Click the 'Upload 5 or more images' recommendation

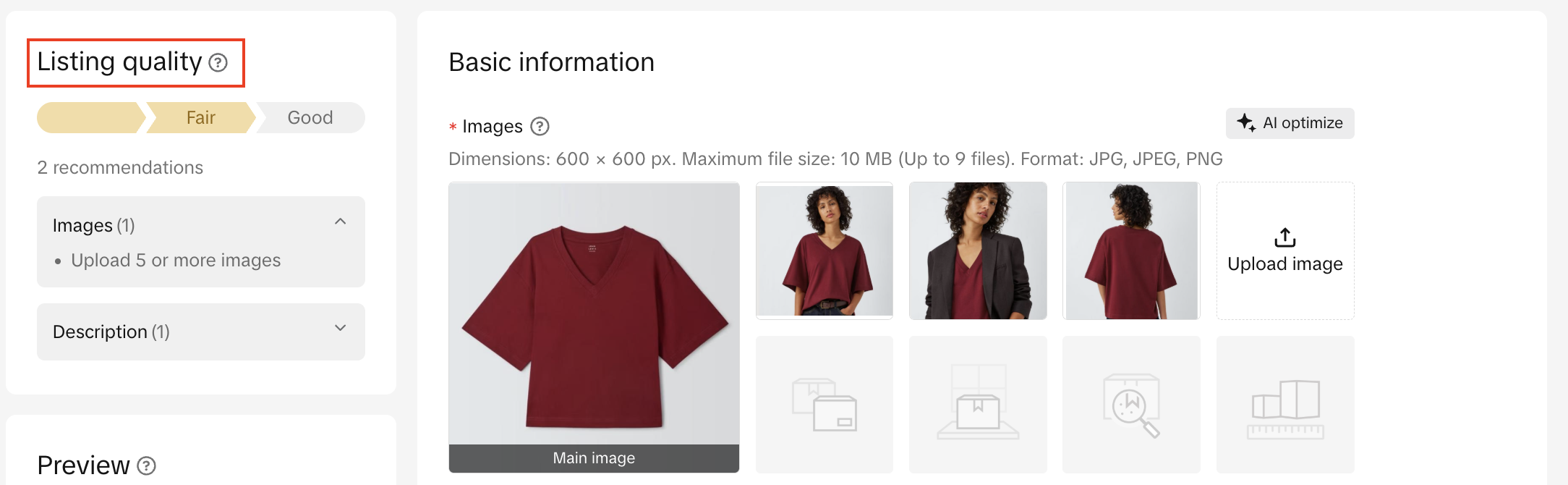pos(176,261)
